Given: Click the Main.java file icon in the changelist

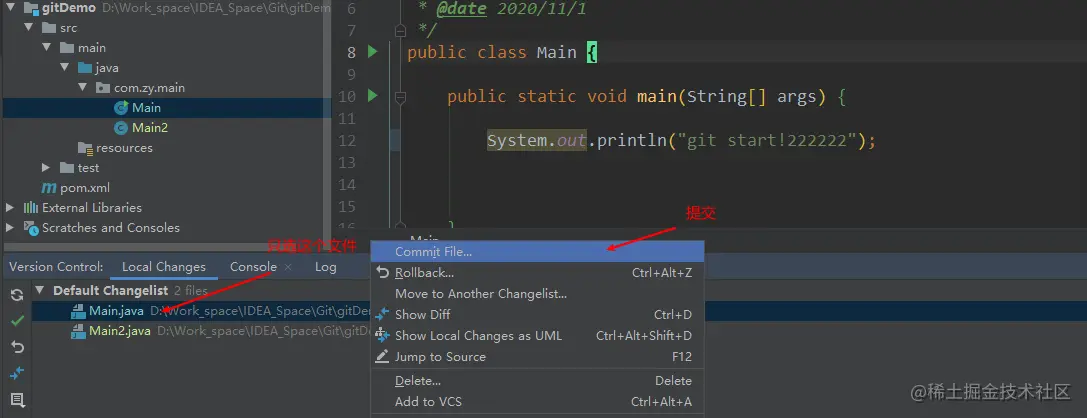Looking at the screenshot, I should [x=79, y=311].
